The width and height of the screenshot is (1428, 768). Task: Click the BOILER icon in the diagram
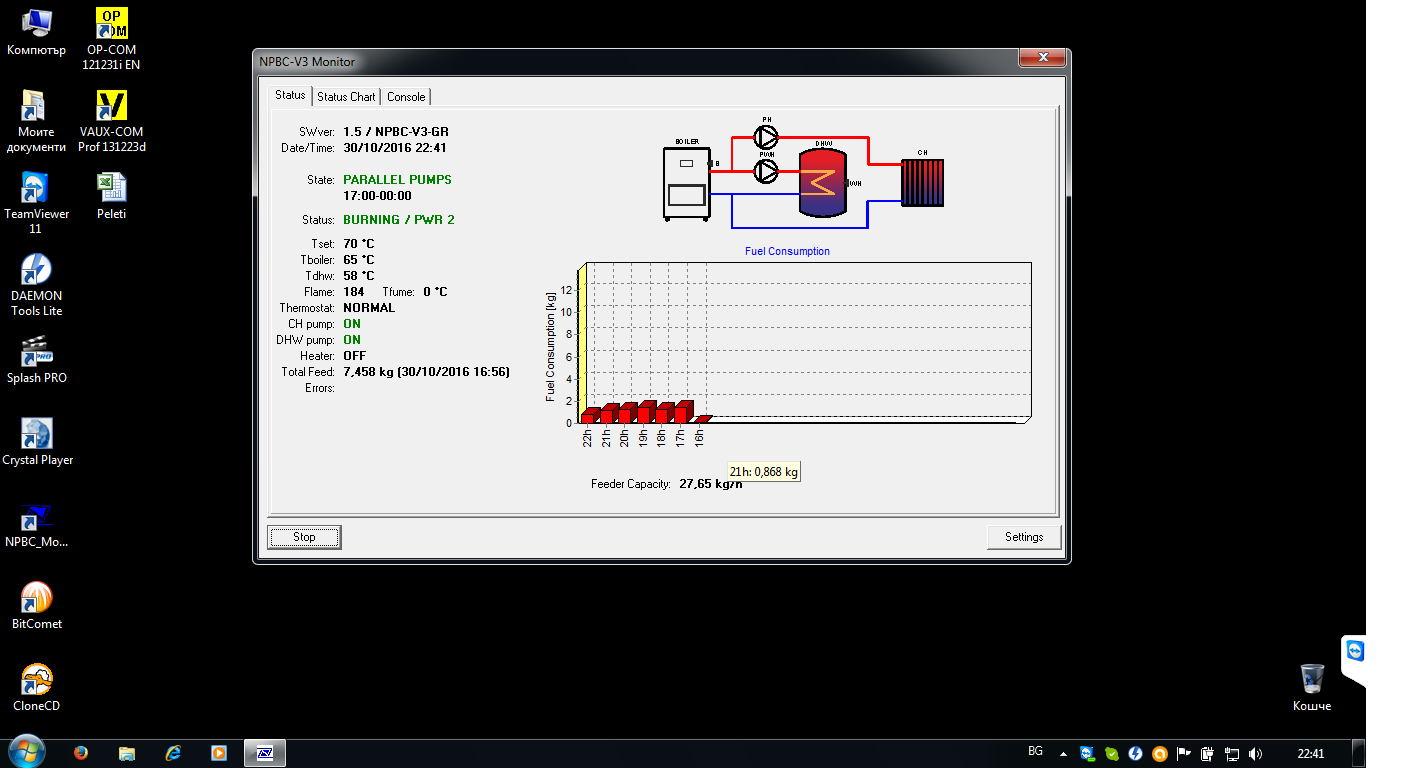point(686,182)
